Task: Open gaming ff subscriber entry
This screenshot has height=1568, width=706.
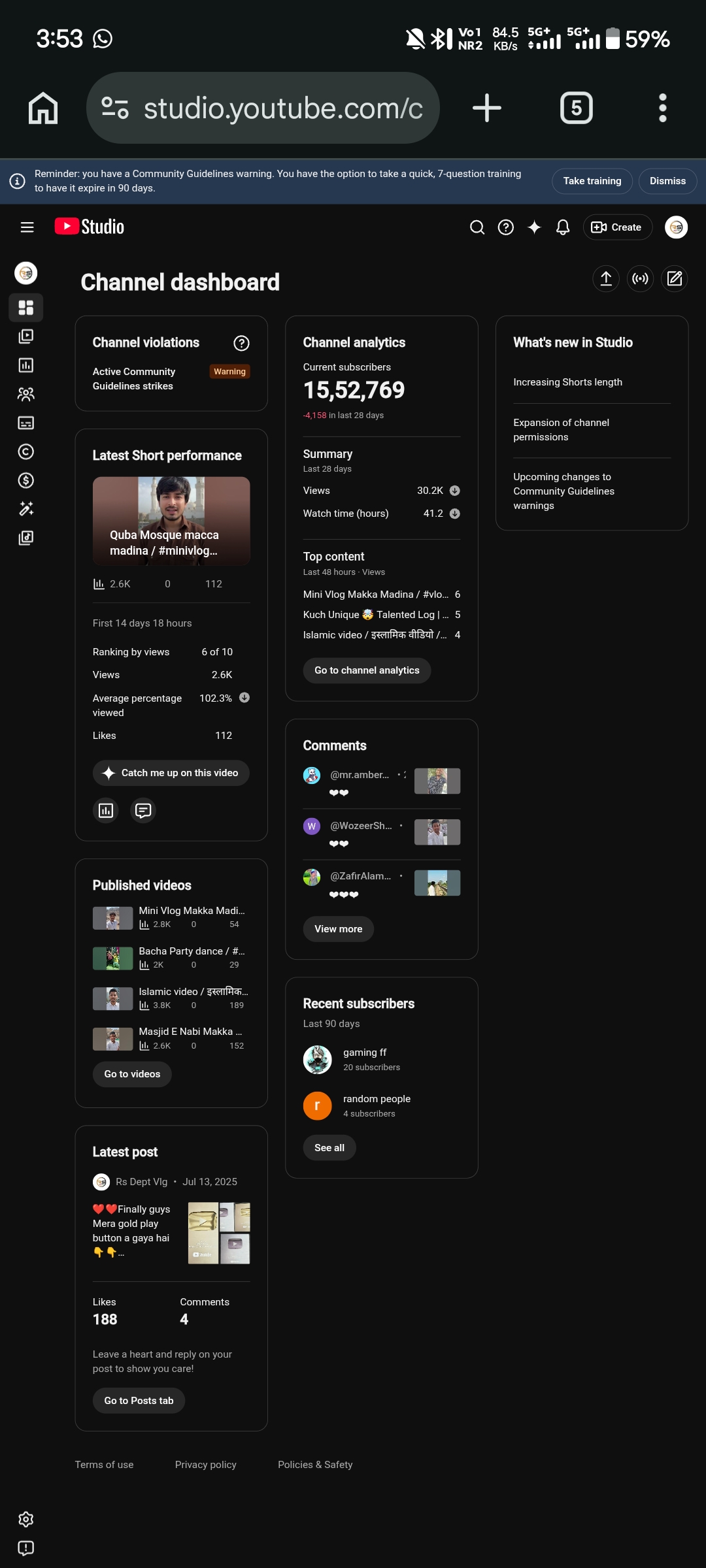Action: 382,1059
